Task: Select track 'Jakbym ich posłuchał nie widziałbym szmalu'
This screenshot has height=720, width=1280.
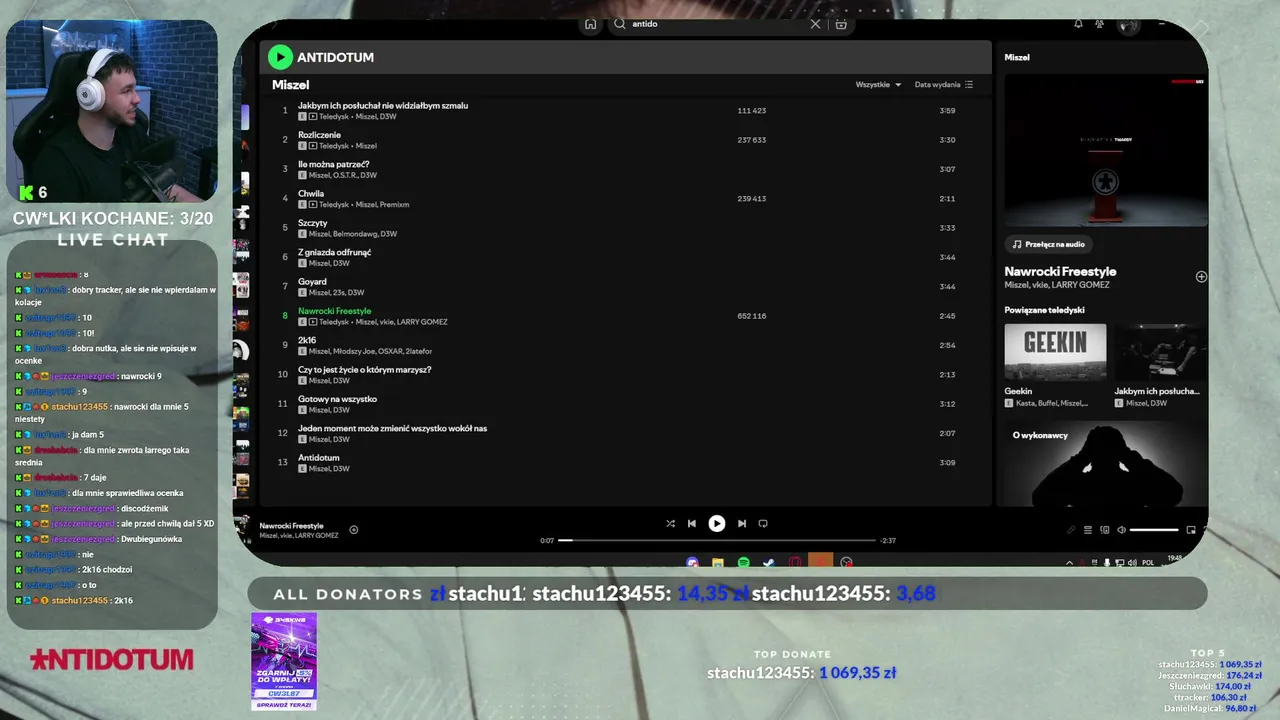Action: click(x=383, y=106)
